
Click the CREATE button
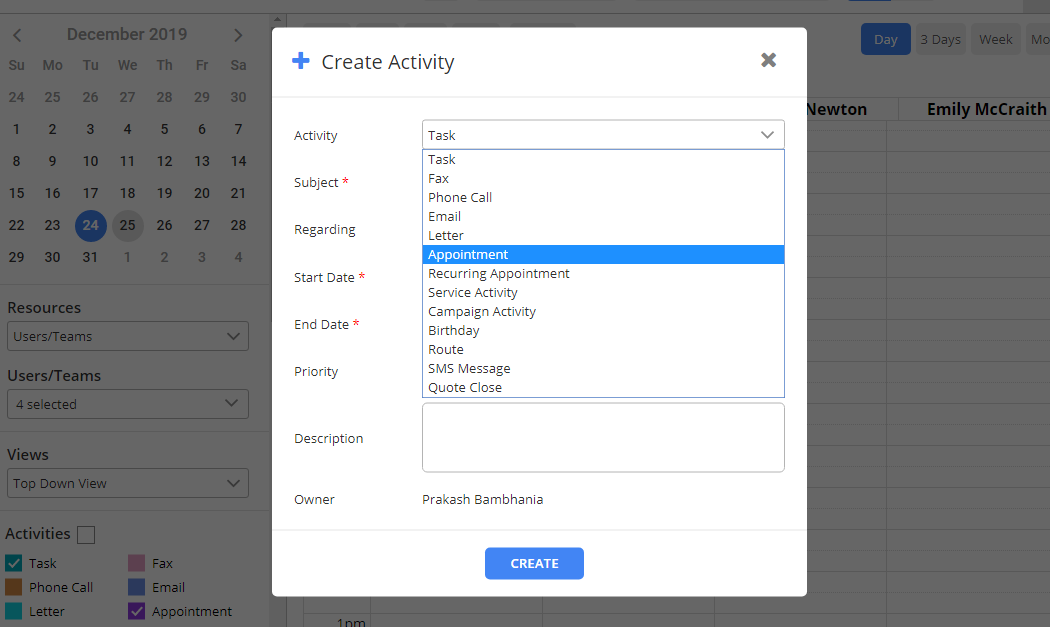pyautogui.click(x=534, y=563)
